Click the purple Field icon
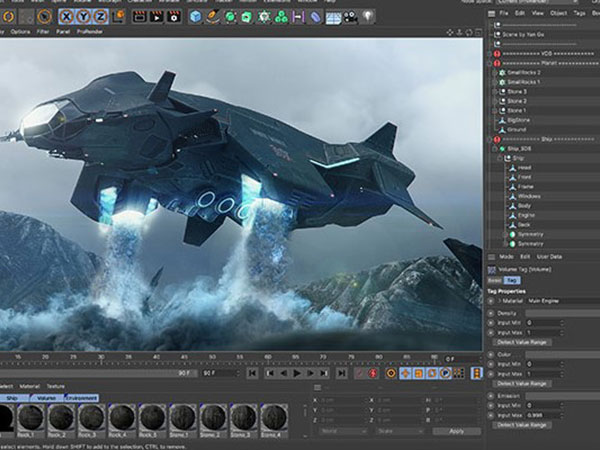This screenshot has height=450, width=600. point(298,16)
